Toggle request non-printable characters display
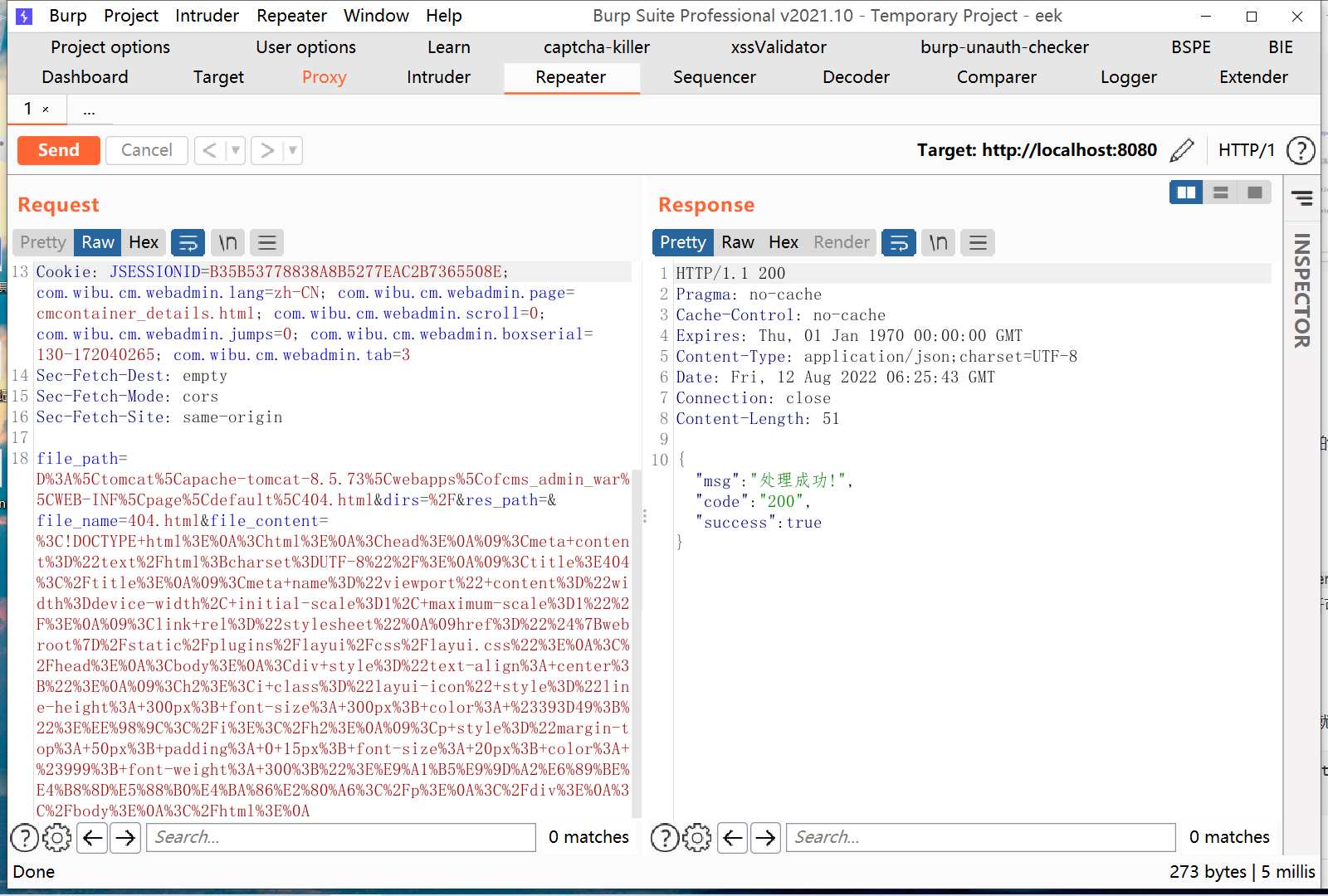Screen dimensions: 1328x896 pyautogui.click(x=227, y=242)
